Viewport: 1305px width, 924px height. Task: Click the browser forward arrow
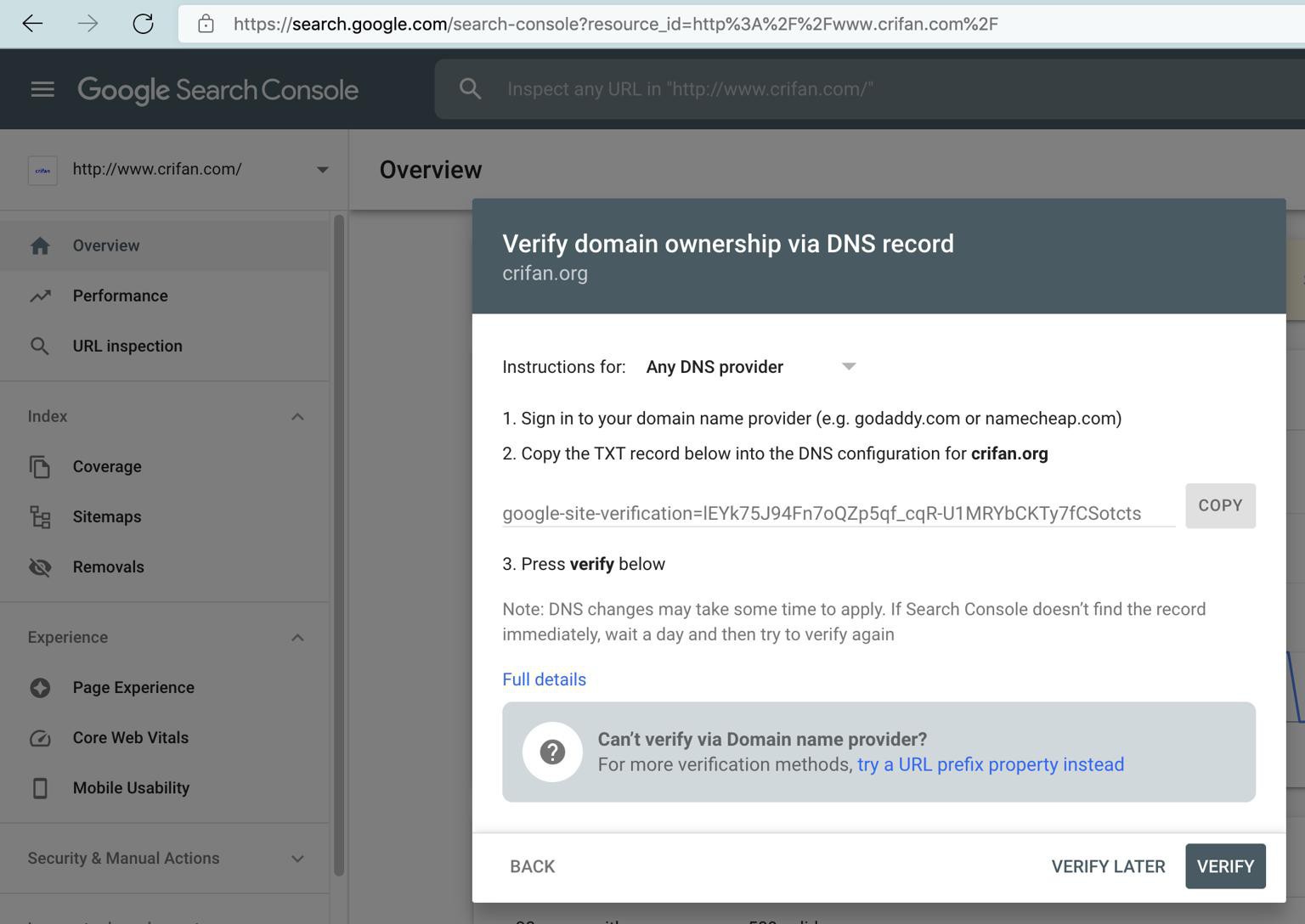point(88,24)
